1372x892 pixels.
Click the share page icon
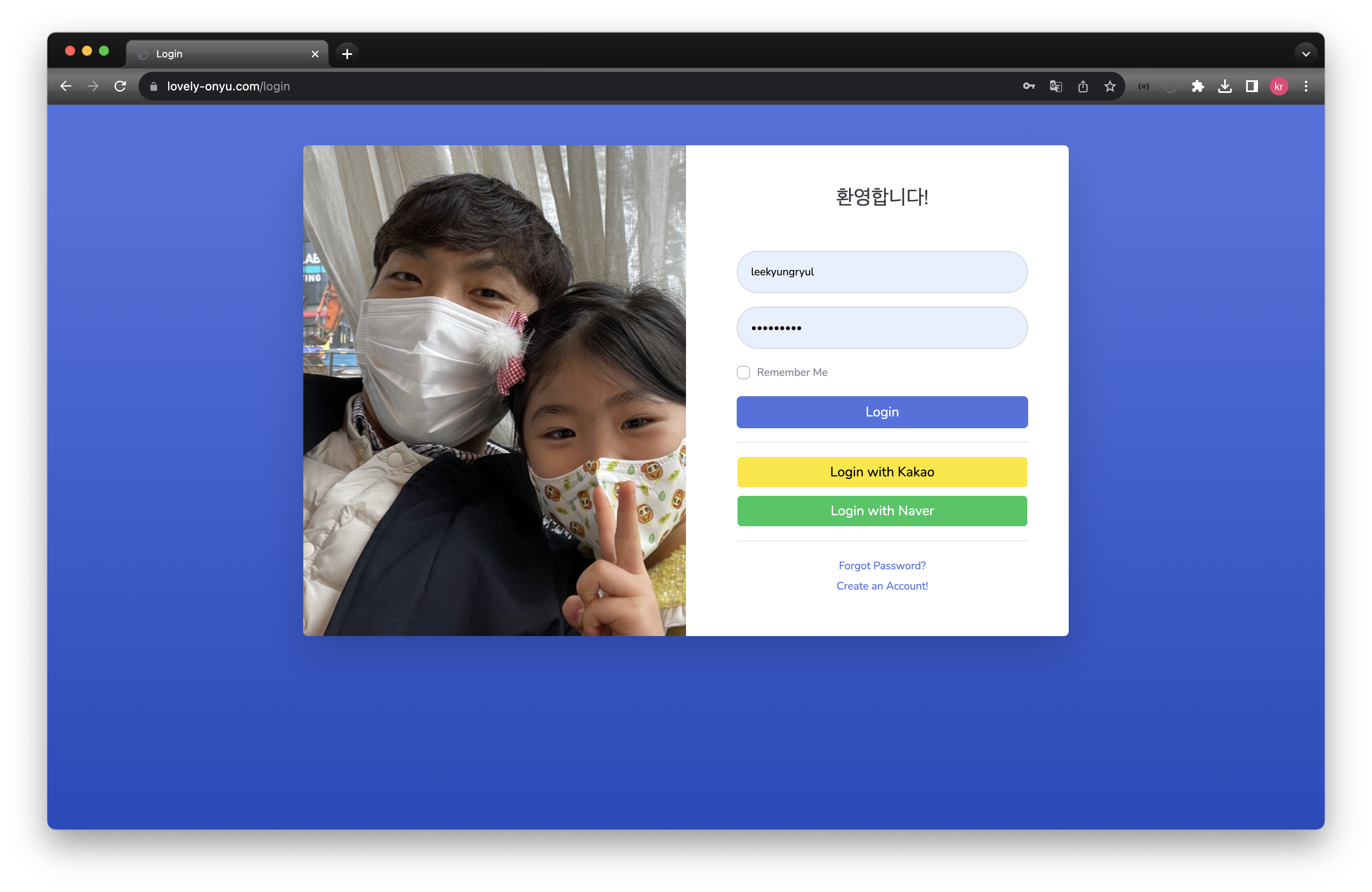tap(1083, 87)
